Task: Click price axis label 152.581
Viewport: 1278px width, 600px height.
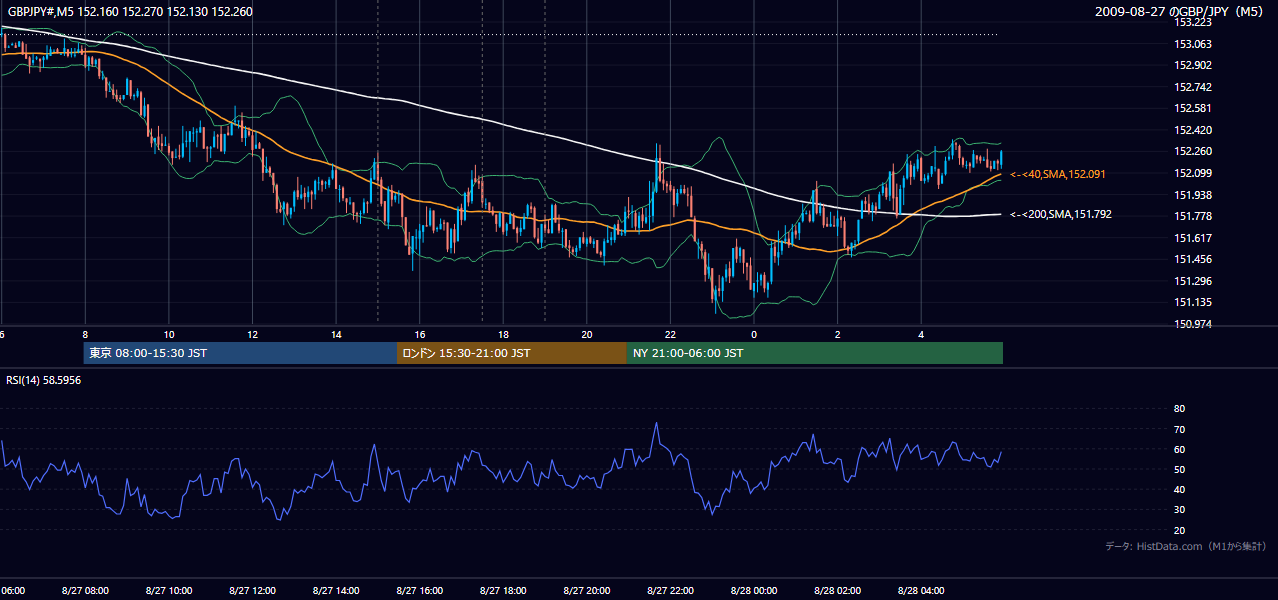Action: tap(1193, 108)
